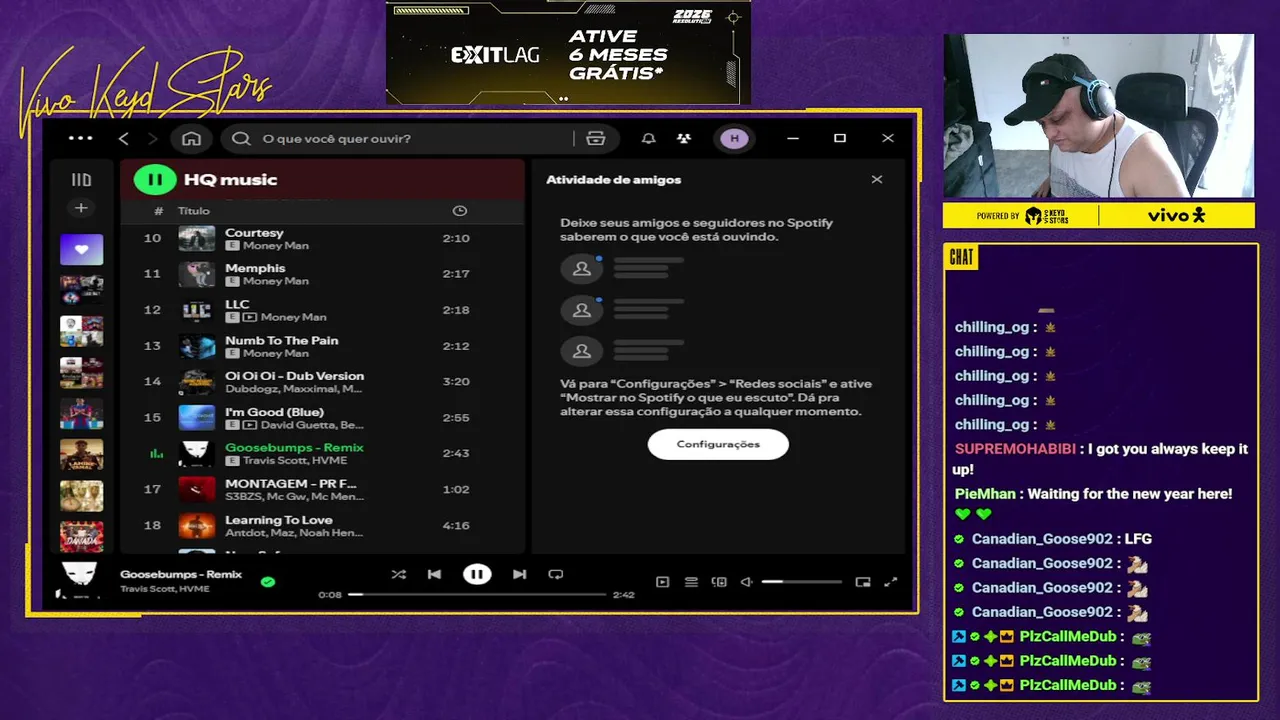Toggle the Now Playing view icon

tap(662, 582)
